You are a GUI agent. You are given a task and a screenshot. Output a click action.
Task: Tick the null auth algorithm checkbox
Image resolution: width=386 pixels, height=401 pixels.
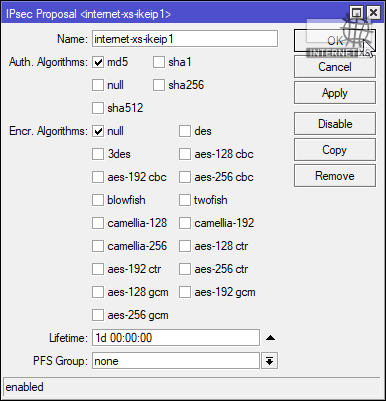(x=98, y=85)
